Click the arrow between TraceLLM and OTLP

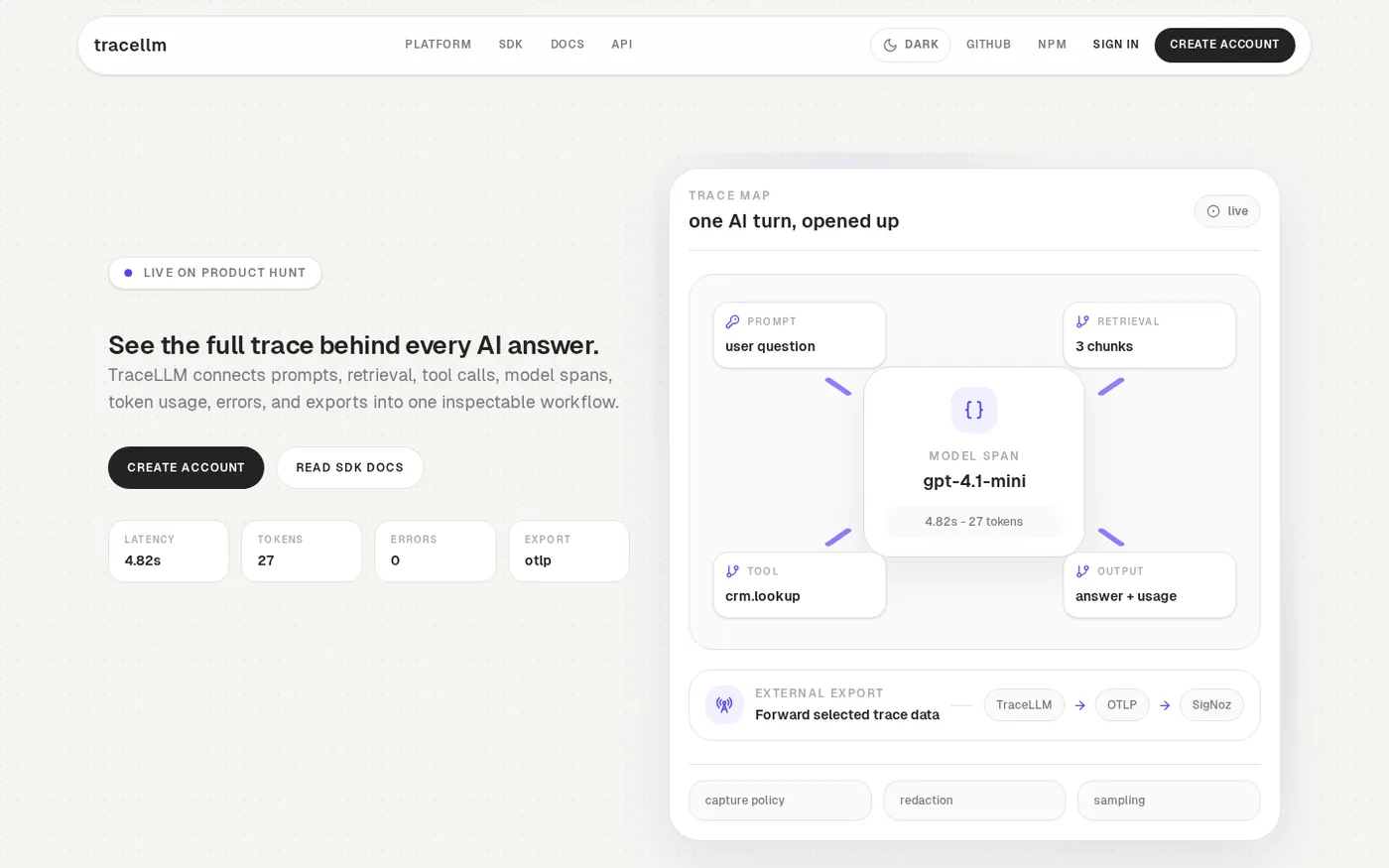1079,705
